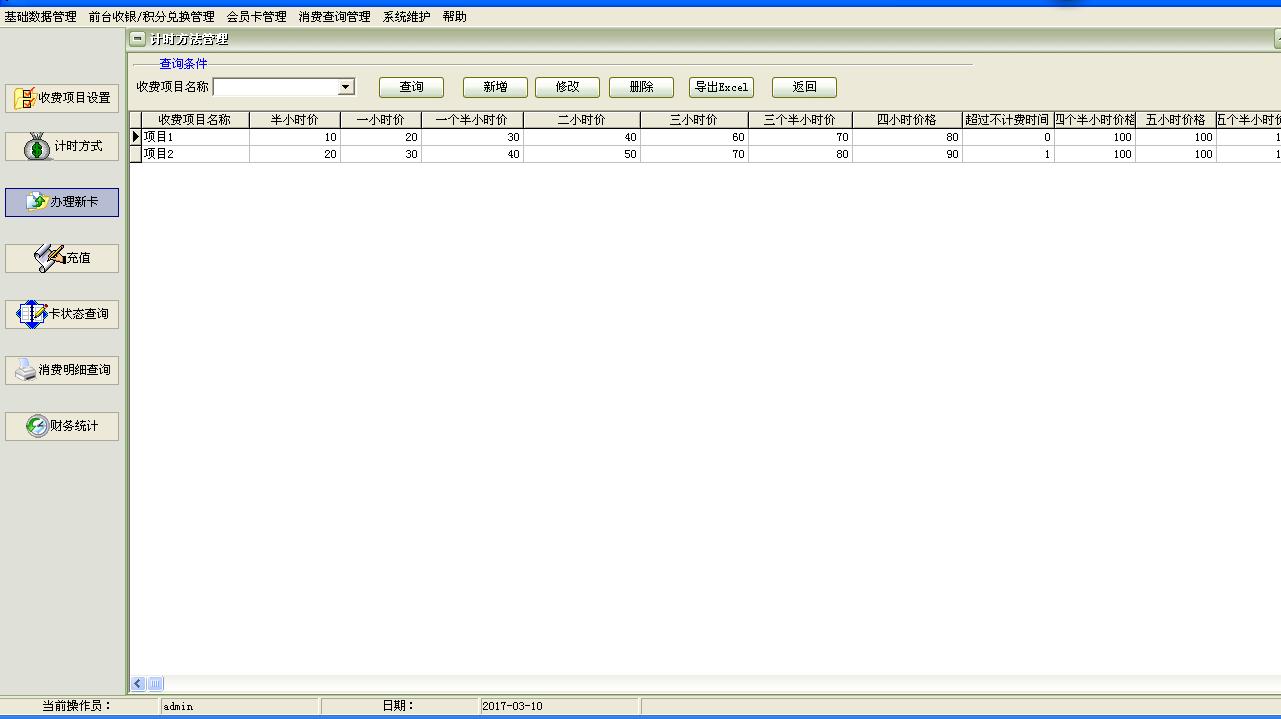The image size is (1281, 719).
Task: Click 消费明细查询 printer icon
Action: pyautogui.click(x=25, y=370)
